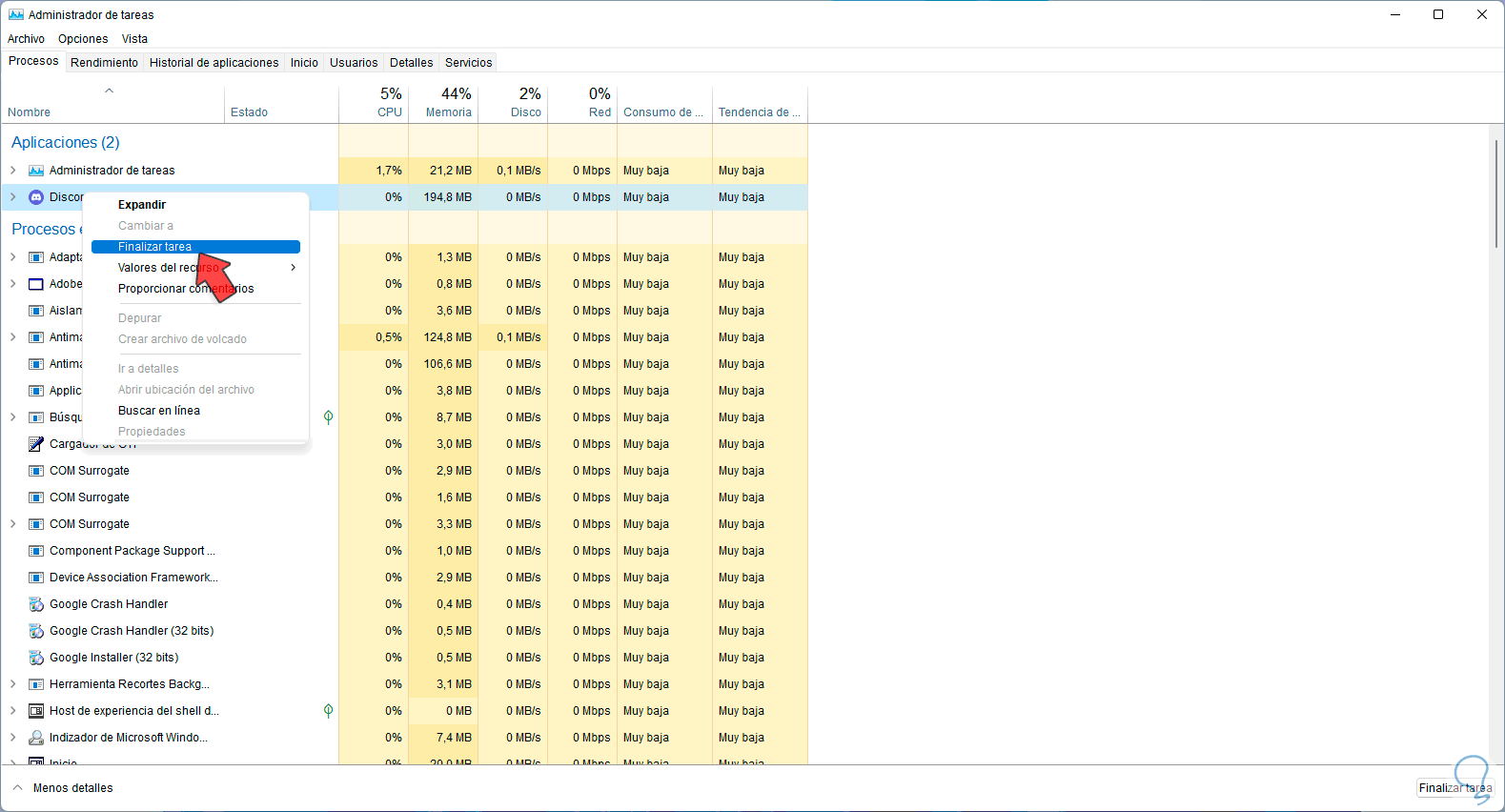Screen dimensions: 1505x812
Task: Click the icon of the Adobe process row
Action: [36, 284]
